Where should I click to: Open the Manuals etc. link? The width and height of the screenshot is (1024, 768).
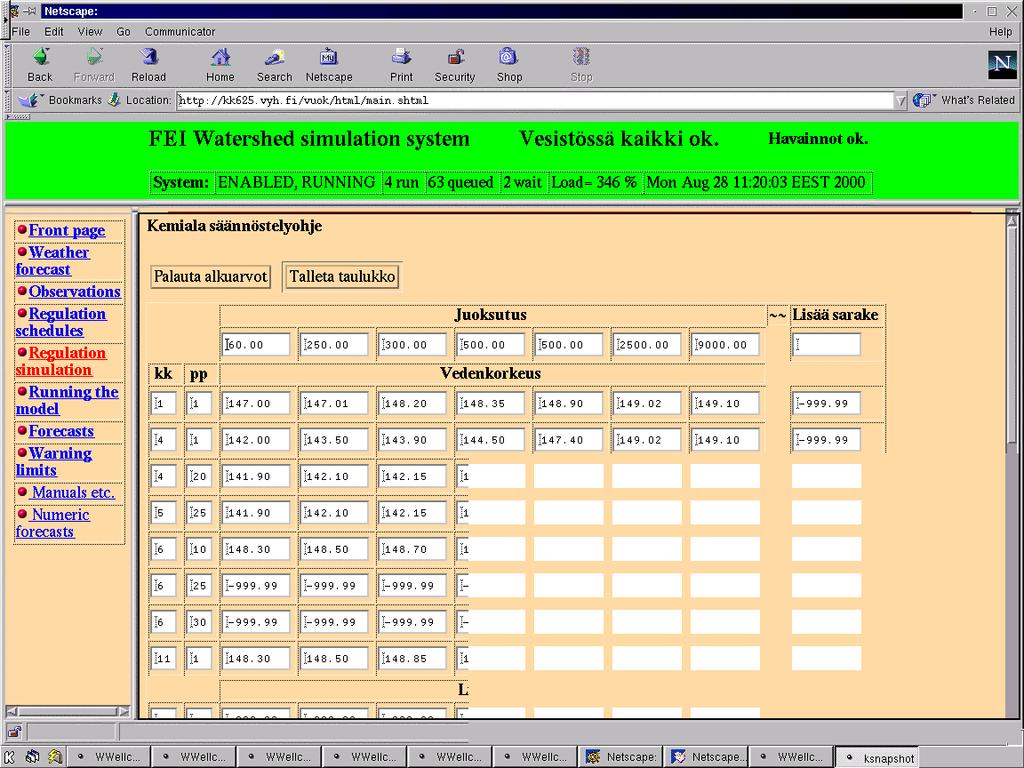73,492
